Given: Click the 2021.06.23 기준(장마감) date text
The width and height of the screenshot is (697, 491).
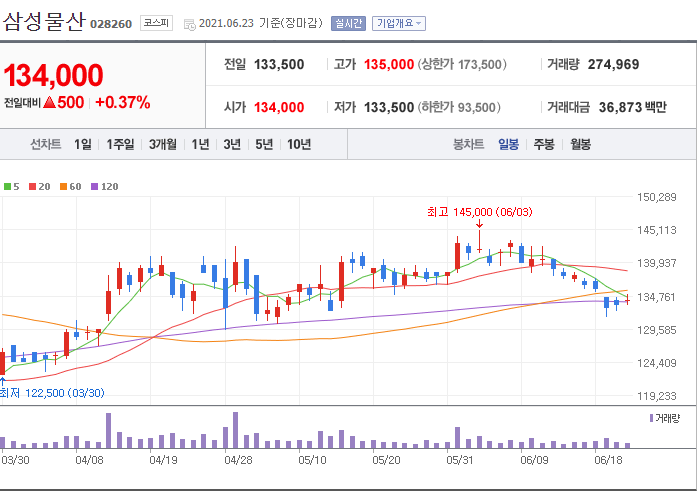Looking at the screenshot, I should coord(260,23).
